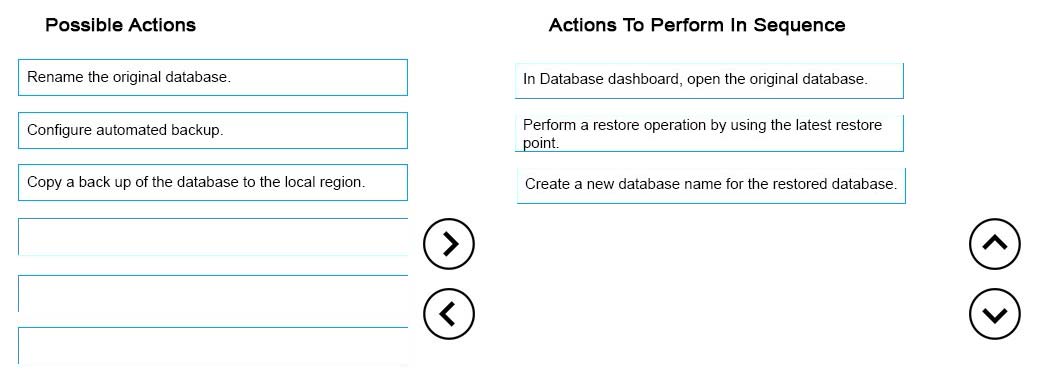Click empty area below the sequence list
The width and height of the screenshot is (1039, 384).
[709, 285]
